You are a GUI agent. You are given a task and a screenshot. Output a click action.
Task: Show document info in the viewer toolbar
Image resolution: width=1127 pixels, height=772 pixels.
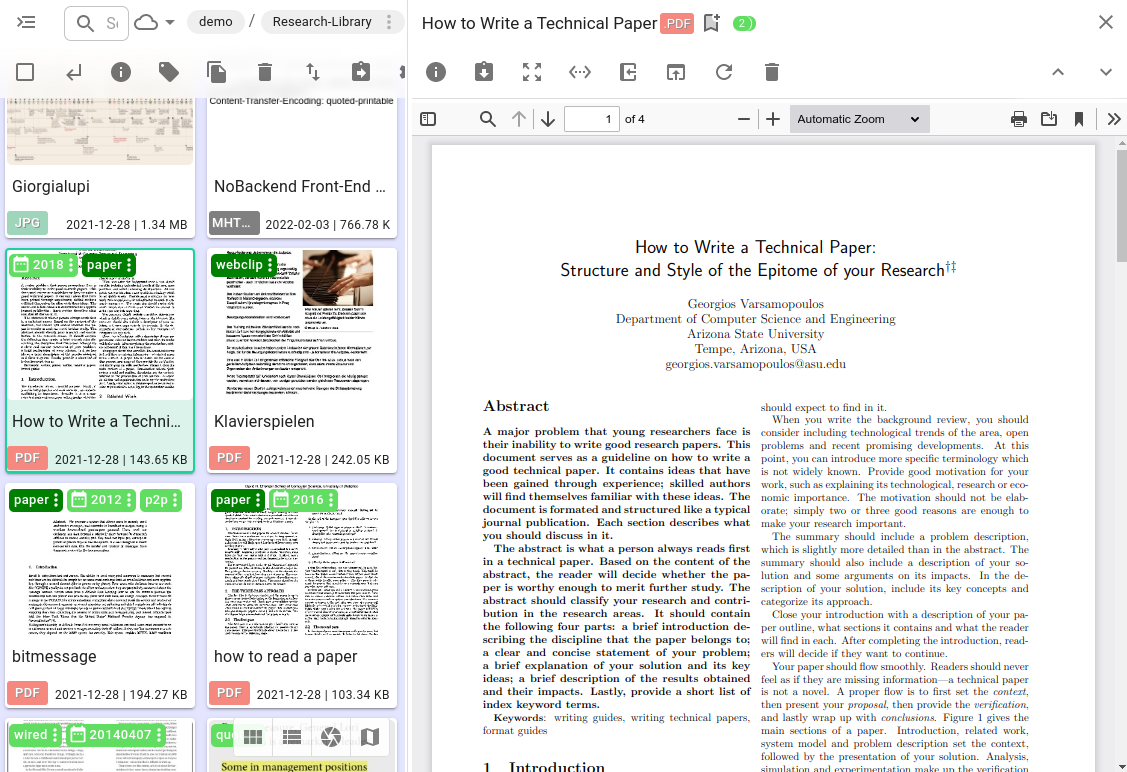436,72
